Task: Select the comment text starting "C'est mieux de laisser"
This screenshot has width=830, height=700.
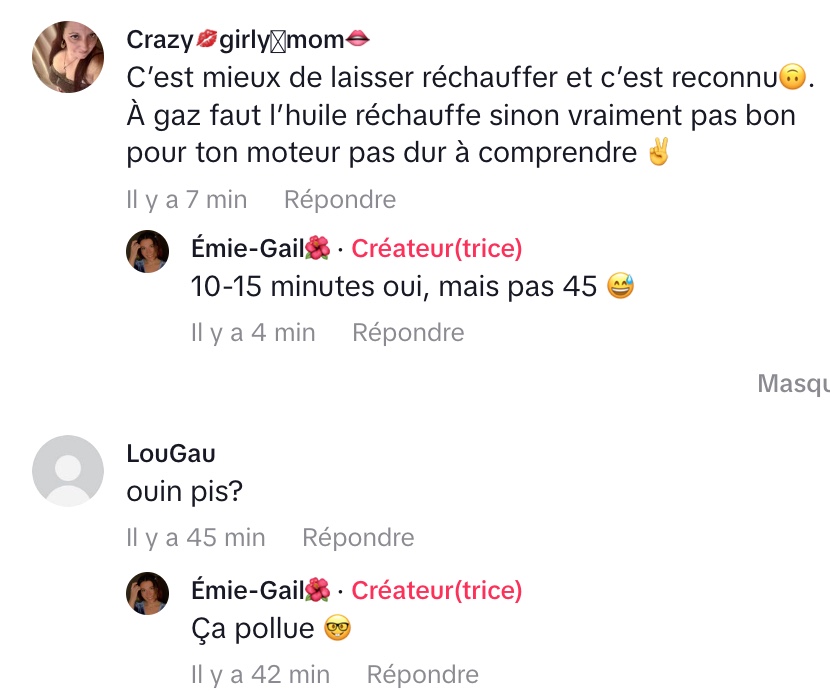Action: coord(460,115)
